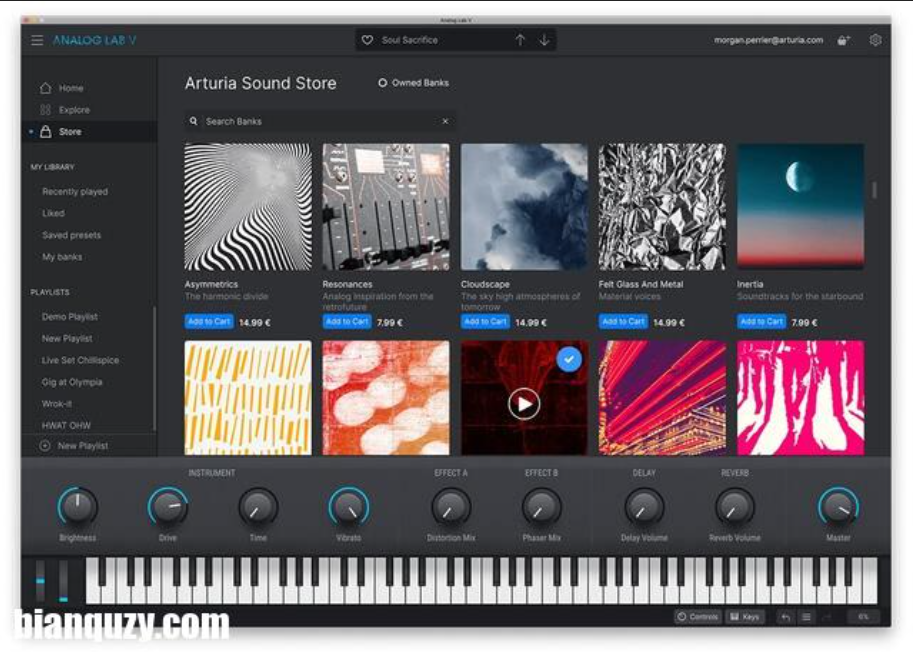
Task: Open the Cloudscape clouds thumbnail
Action: pos(524,207)
